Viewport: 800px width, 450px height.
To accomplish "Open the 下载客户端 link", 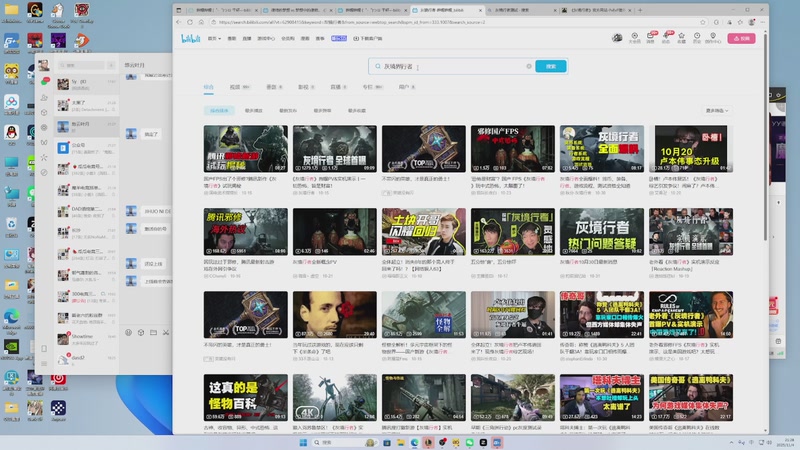I will tap(368, 38).
